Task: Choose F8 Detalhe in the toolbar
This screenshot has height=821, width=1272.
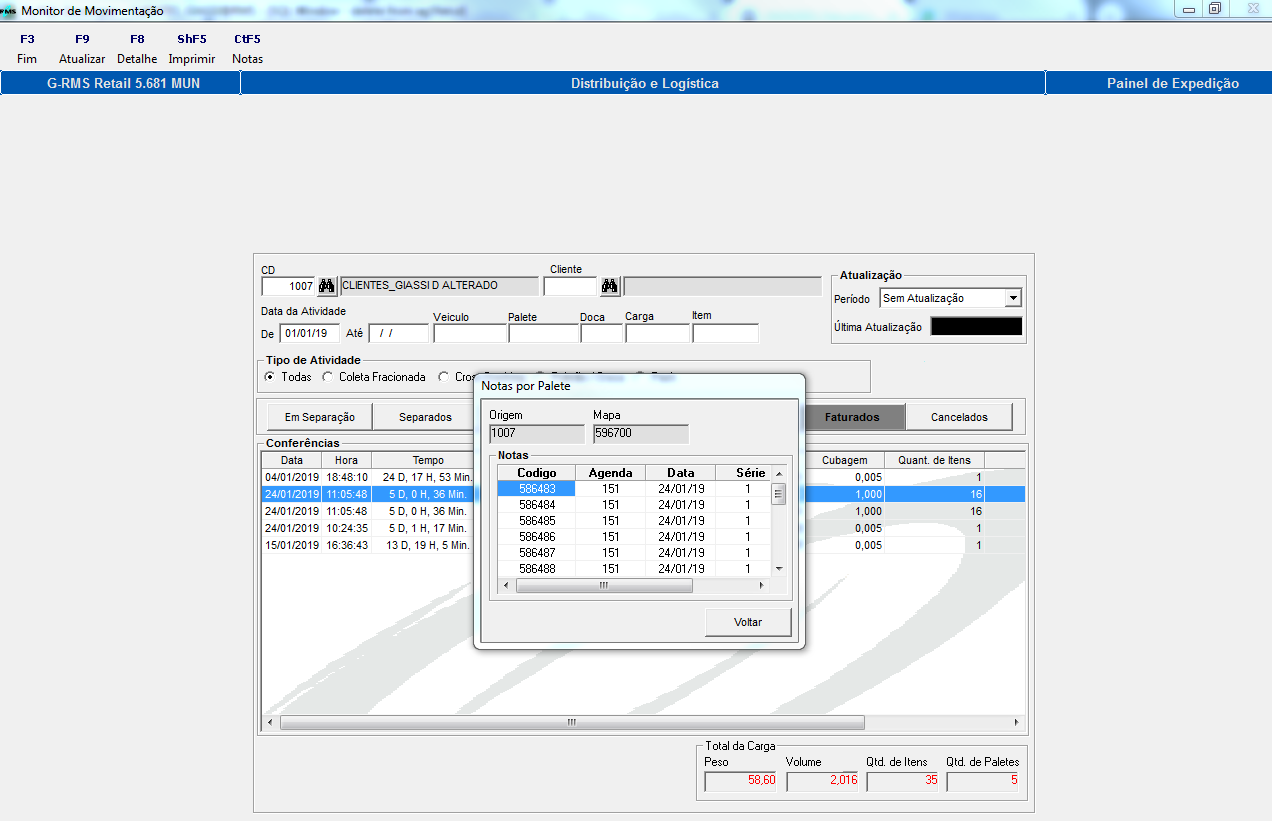Action: (137, 49)
